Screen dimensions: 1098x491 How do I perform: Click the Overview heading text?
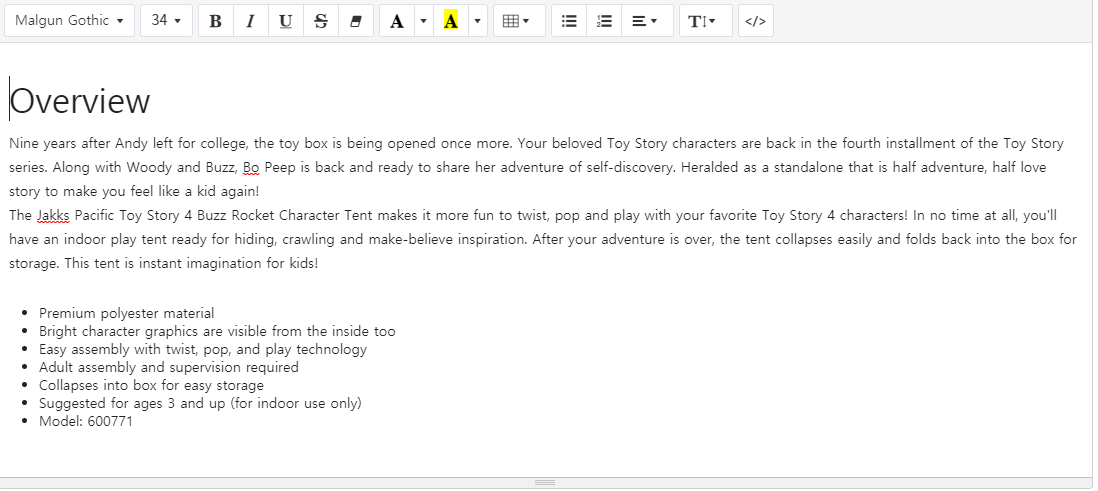(80, 101)
